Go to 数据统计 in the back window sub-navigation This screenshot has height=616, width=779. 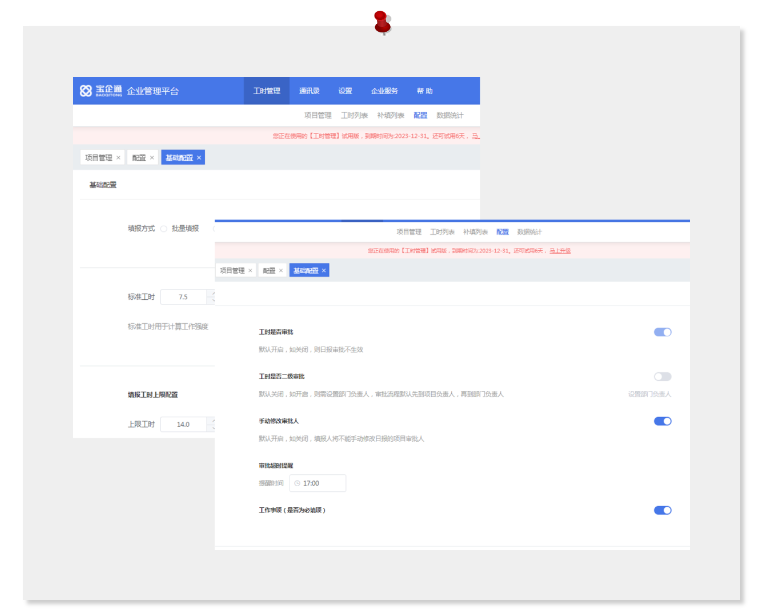(x=450, y=115)
